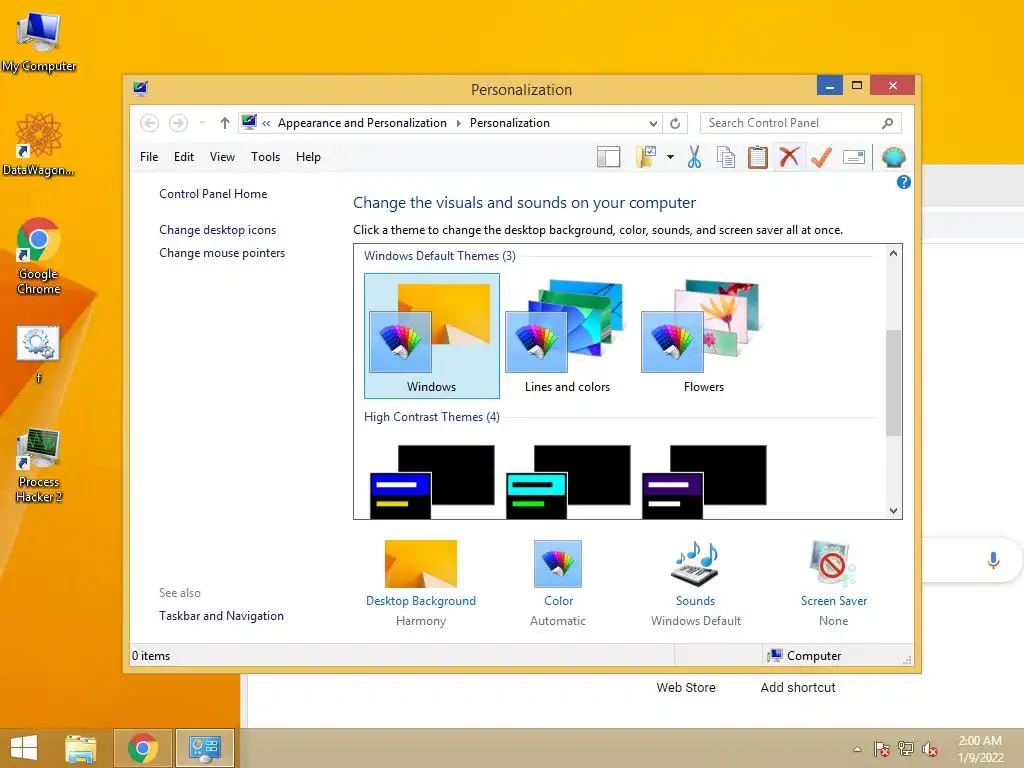Screen dimensions: 1024x768
Task: Go up one level with the Up arrow
Action: click(x=225, y=123)
